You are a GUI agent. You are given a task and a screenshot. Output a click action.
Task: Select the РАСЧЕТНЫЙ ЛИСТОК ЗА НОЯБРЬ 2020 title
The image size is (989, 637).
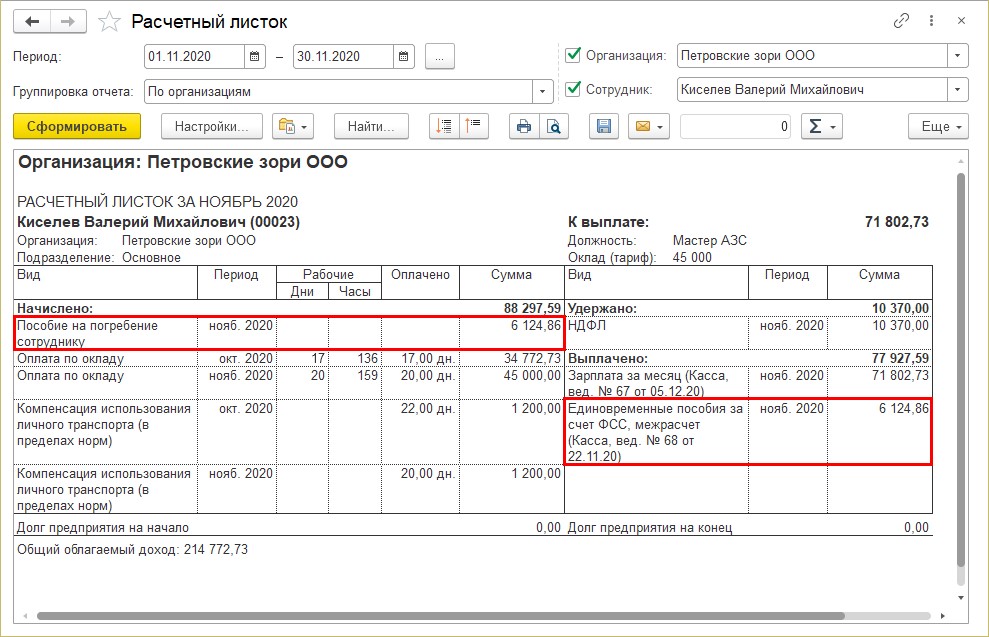(x=157, y=202)
